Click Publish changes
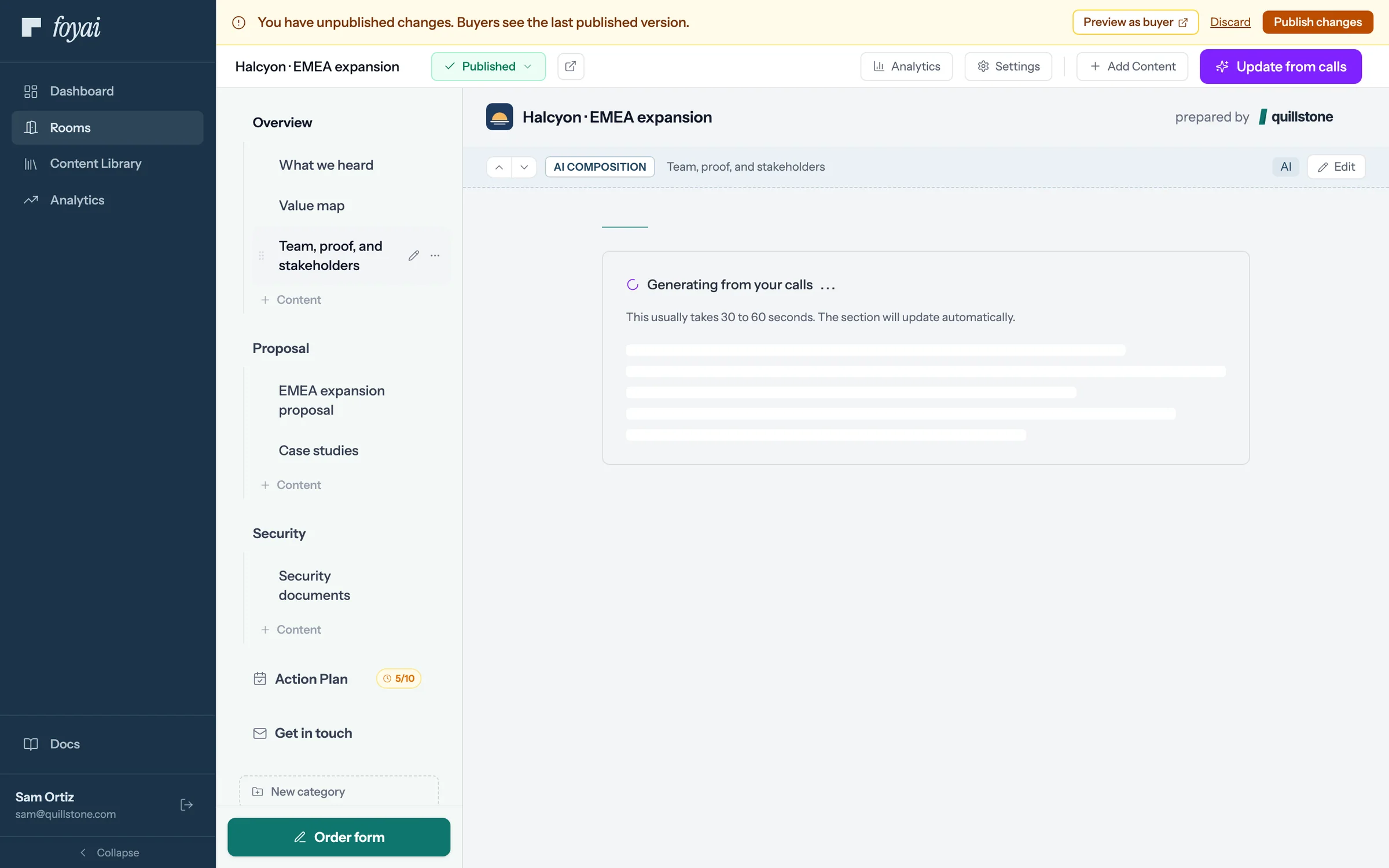 point(1317,22)
